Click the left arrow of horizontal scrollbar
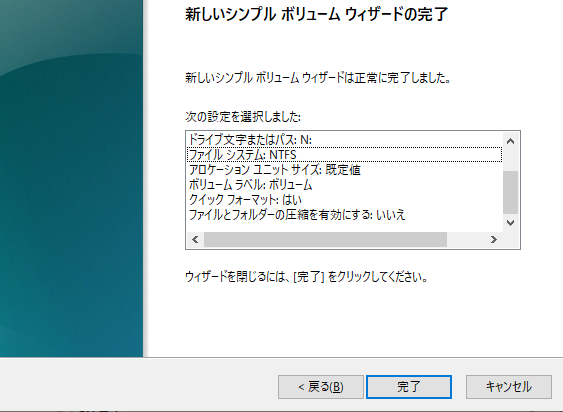Screen dimensions: 563x412 [195, 239]
